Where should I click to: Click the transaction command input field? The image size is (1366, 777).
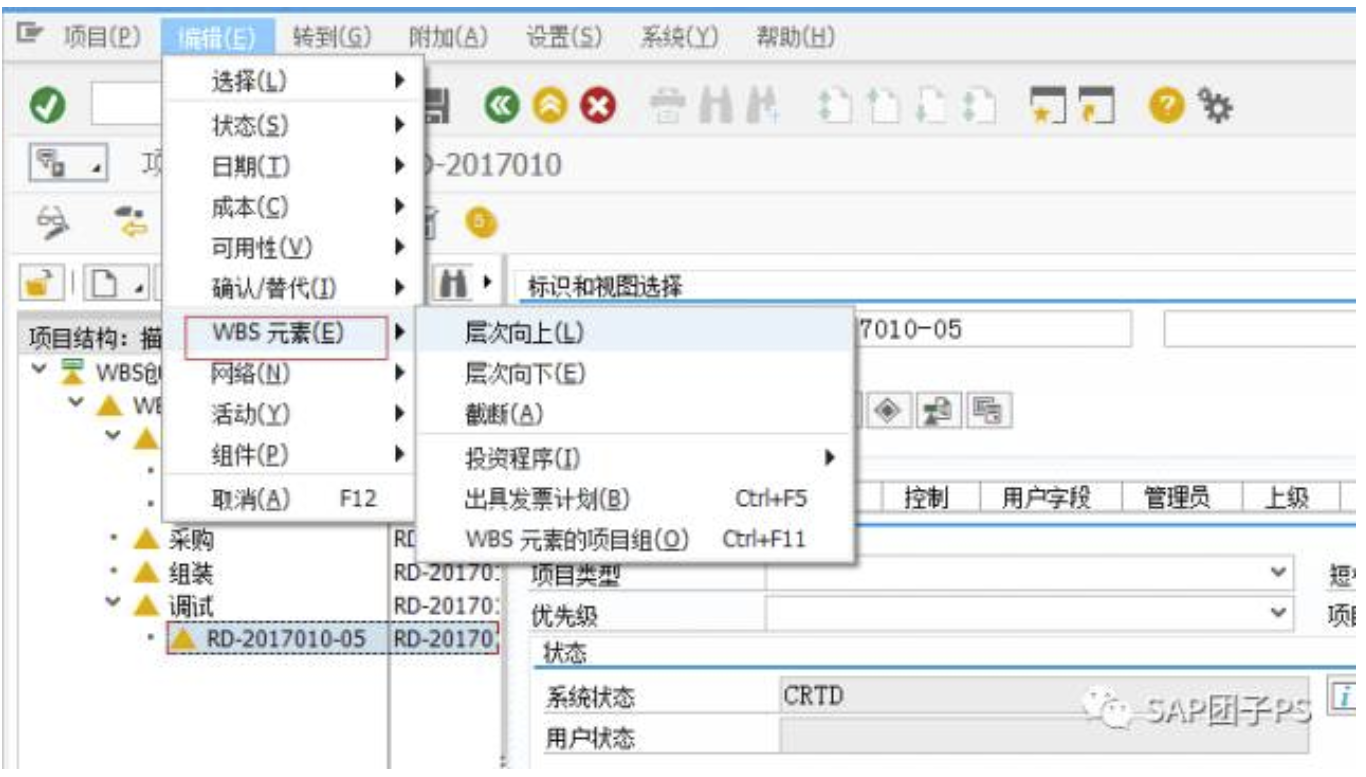click(129, 105)
